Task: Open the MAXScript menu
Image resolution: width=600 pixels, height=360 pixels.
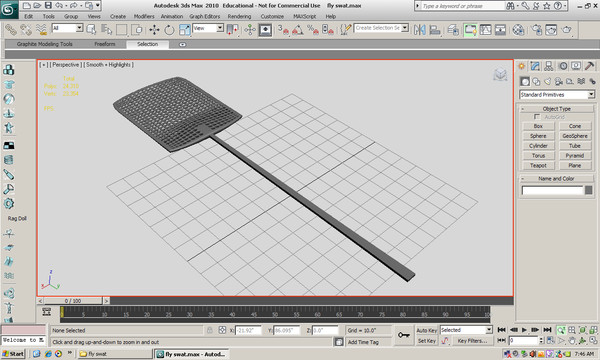Action: pos(305,16)
